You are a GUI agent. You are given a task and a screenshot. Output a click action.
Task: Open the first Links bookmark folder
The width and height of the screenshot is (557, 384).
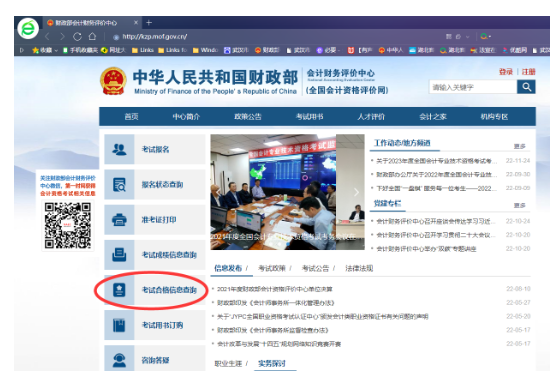point(142,50)
